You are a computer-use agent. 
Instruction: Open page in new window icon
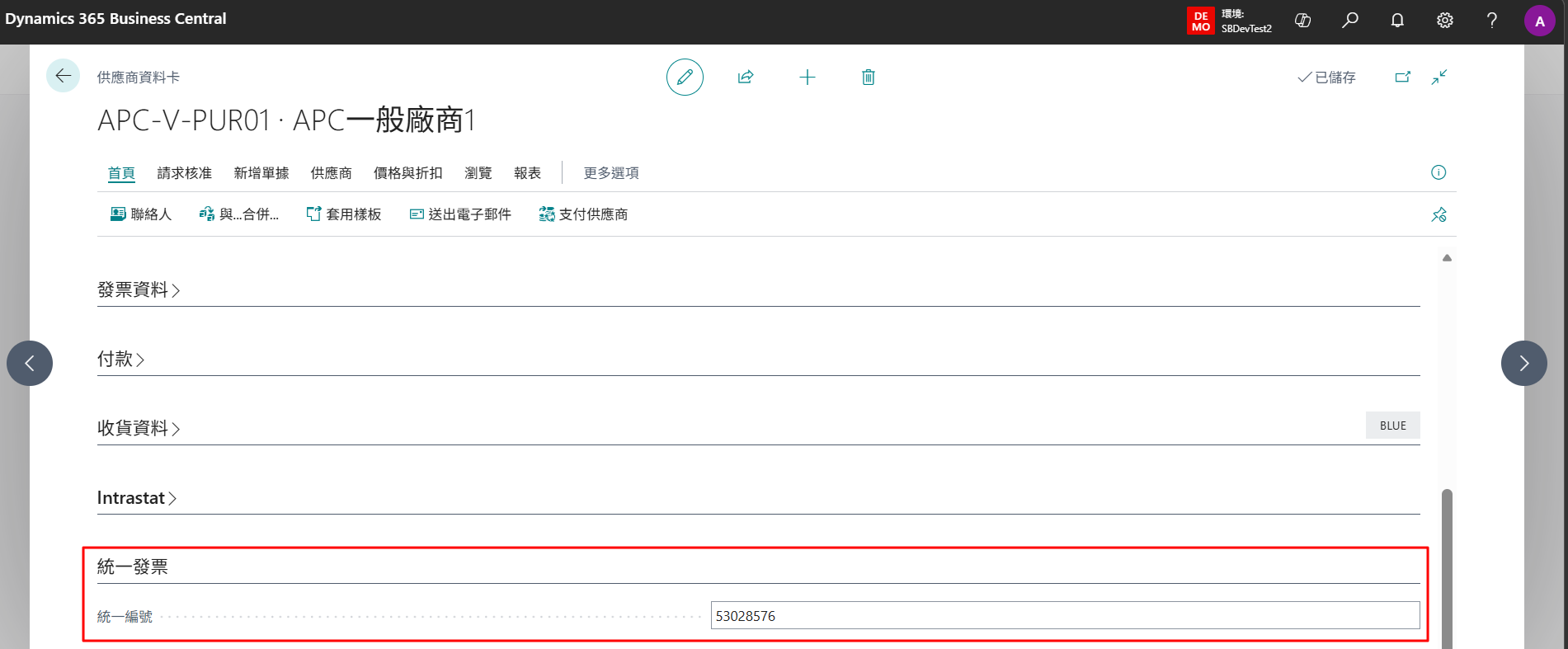coord(1402,77)
